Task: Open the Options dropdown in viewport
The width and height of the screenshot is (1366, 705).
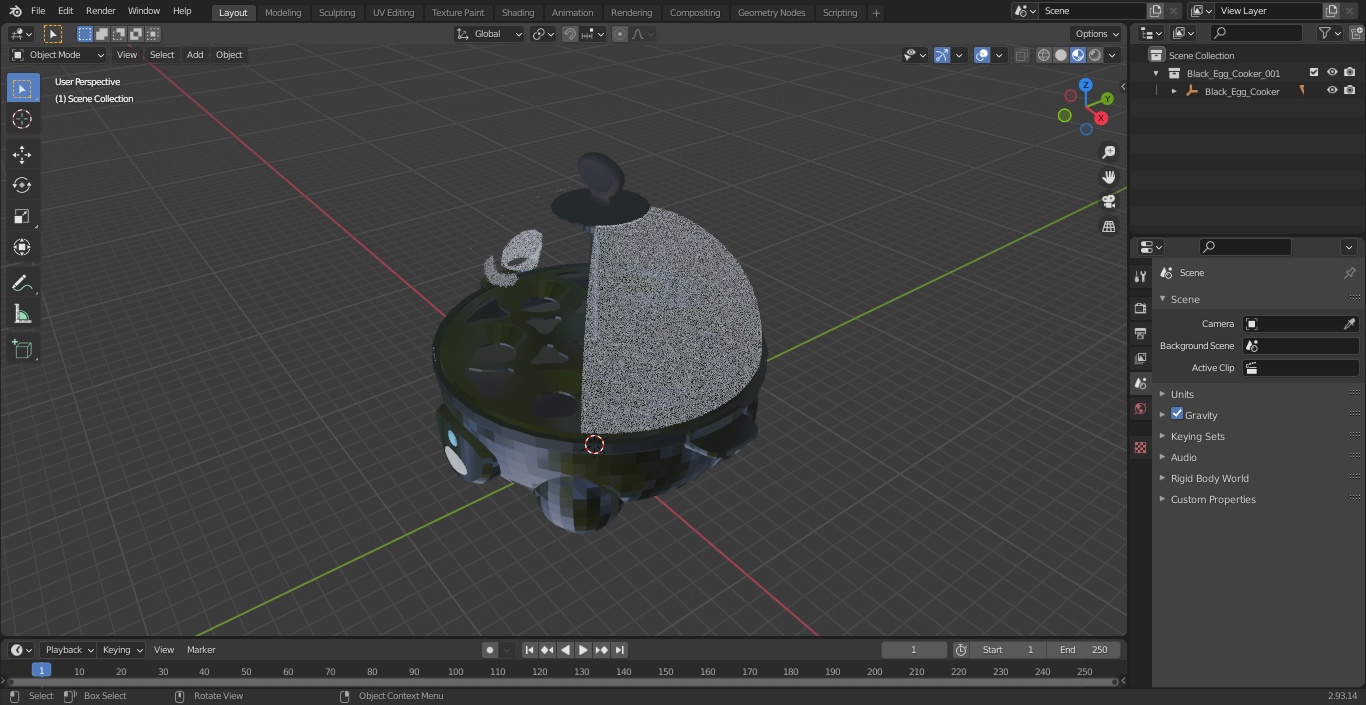Action: pyautogui.click(x=1097, y=34)
